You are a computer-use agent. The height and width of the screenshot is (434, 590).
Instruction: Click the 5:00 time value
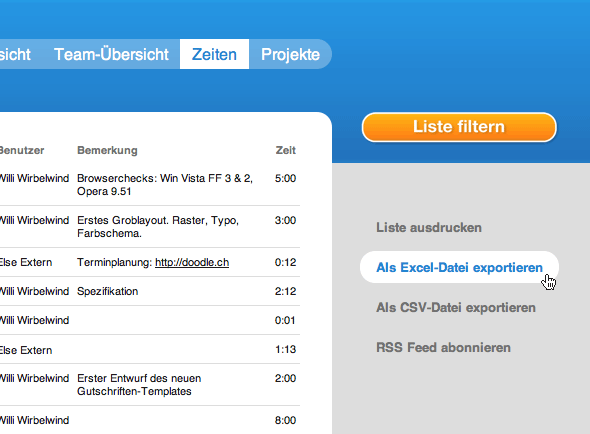click(285, 178)
